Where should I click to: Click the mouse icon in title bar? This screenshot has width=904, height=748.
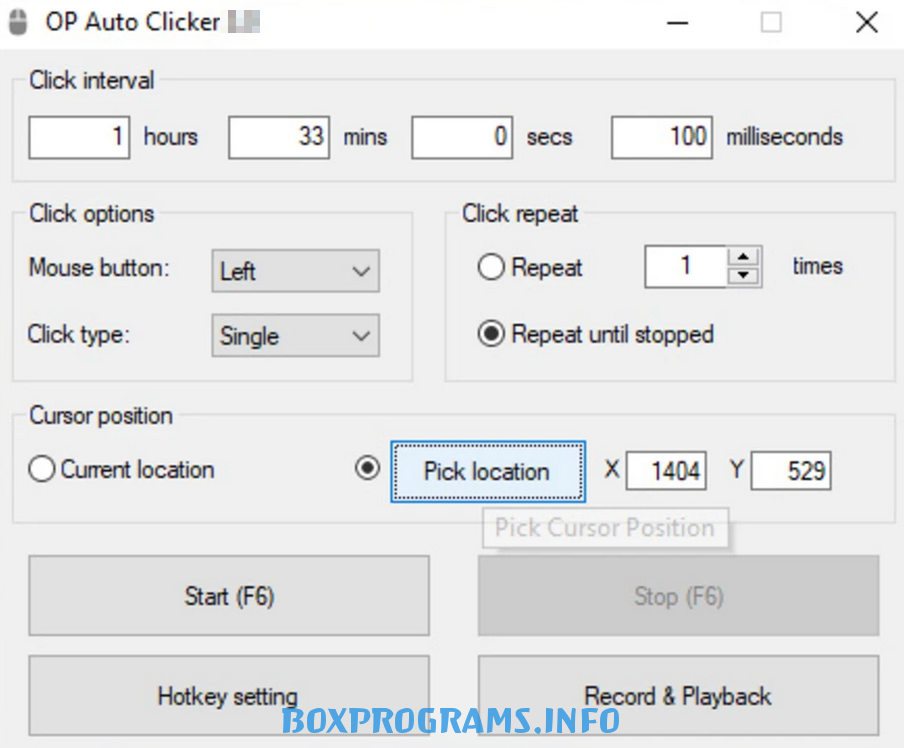(x=17, y=22)
